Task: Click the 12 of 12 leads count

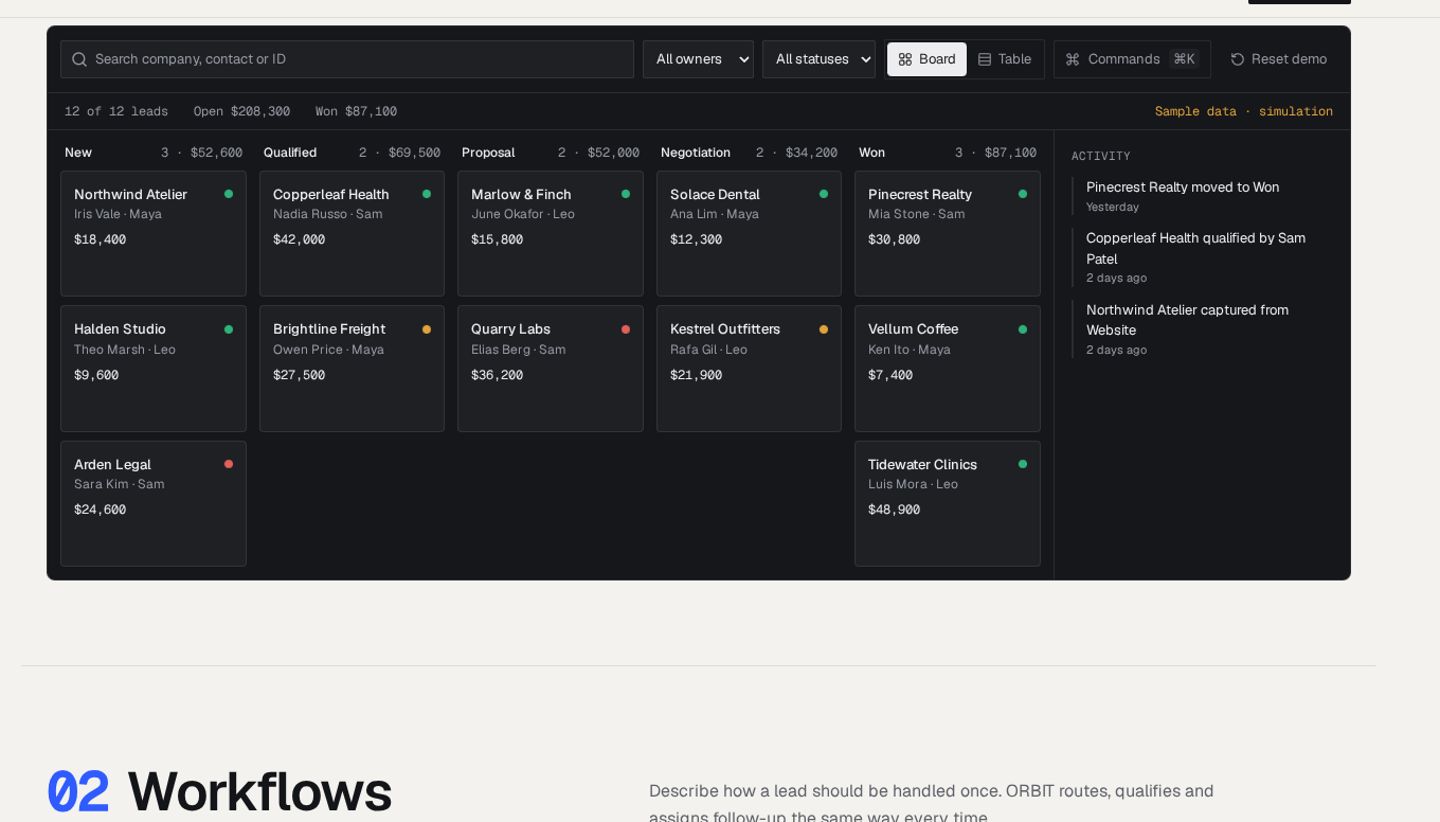Action: [x=116, y=111]
